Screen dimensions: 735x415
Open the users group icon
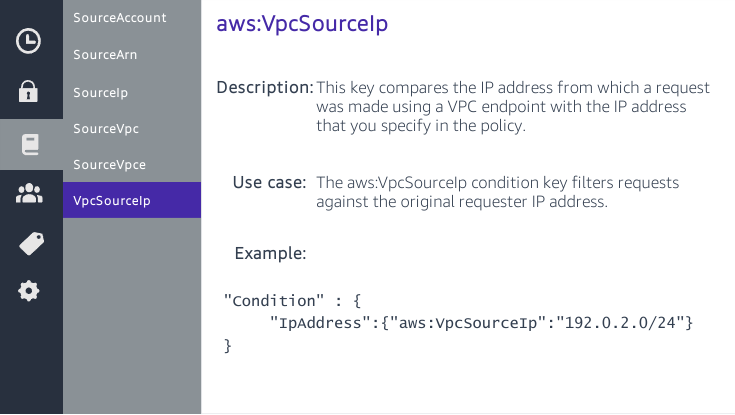[30, 194]
